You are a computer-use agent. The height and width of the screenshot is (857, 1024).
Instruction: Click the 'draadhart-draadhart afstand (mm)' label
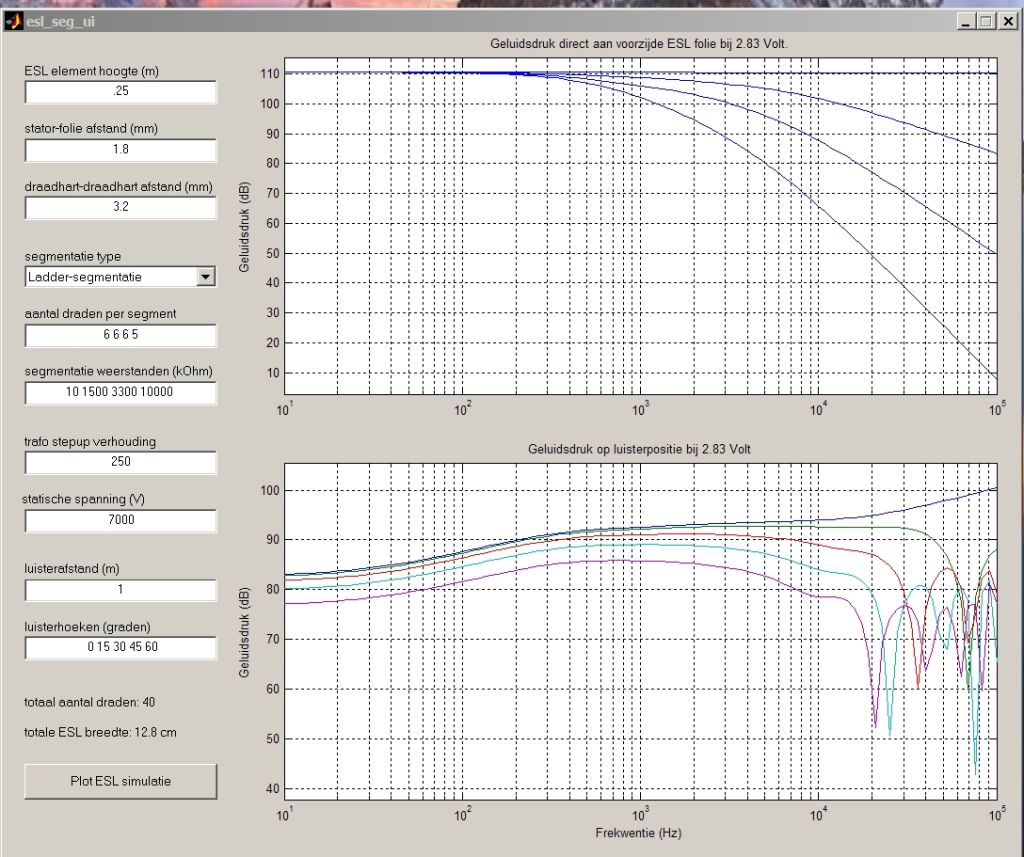119,187
